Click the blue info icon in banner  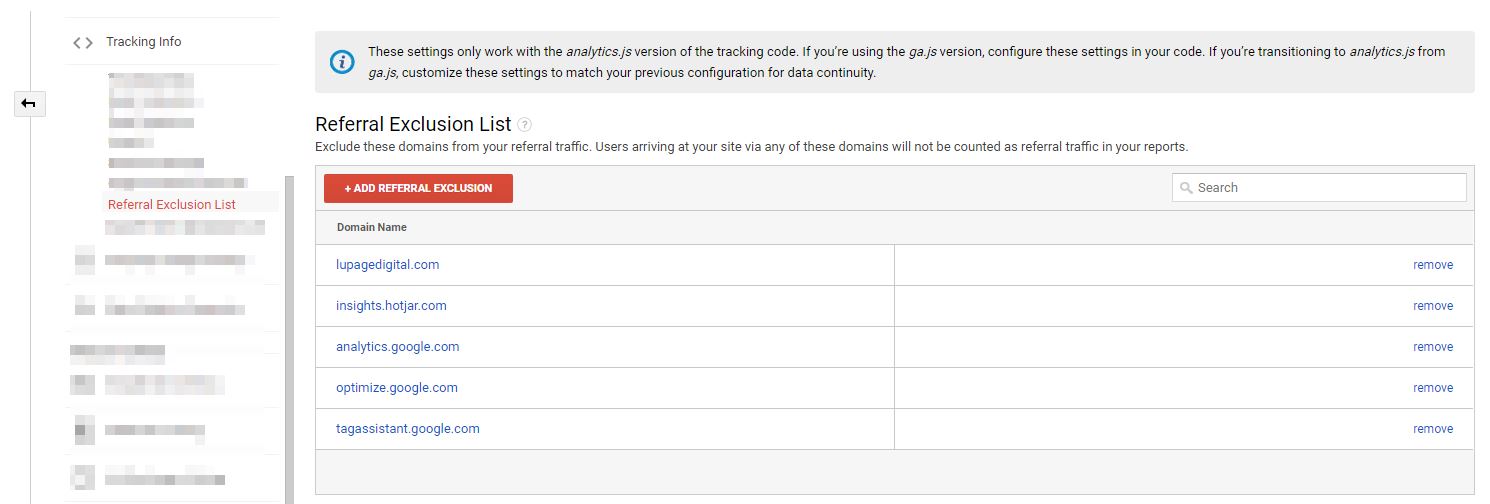click(x=342, y=62)
